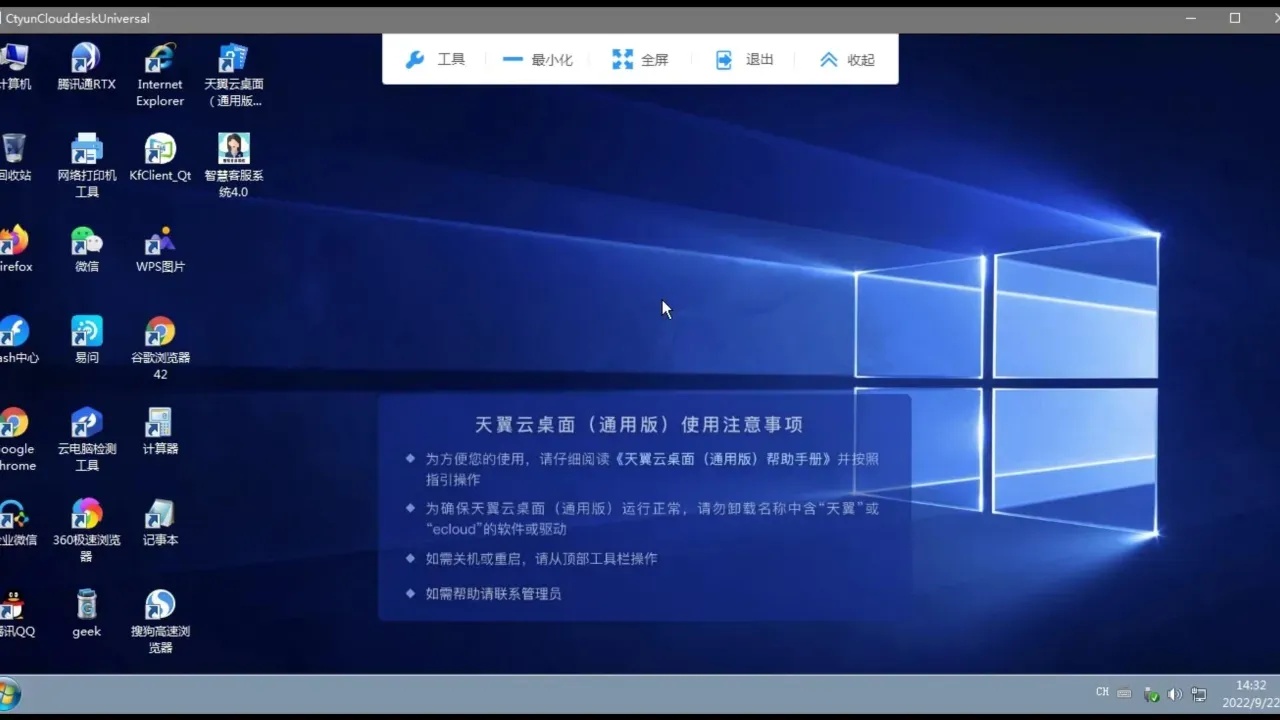Collapse the toolbar with 收起
This screenshot has height=720, width=1280.
[x=847, y=60]
